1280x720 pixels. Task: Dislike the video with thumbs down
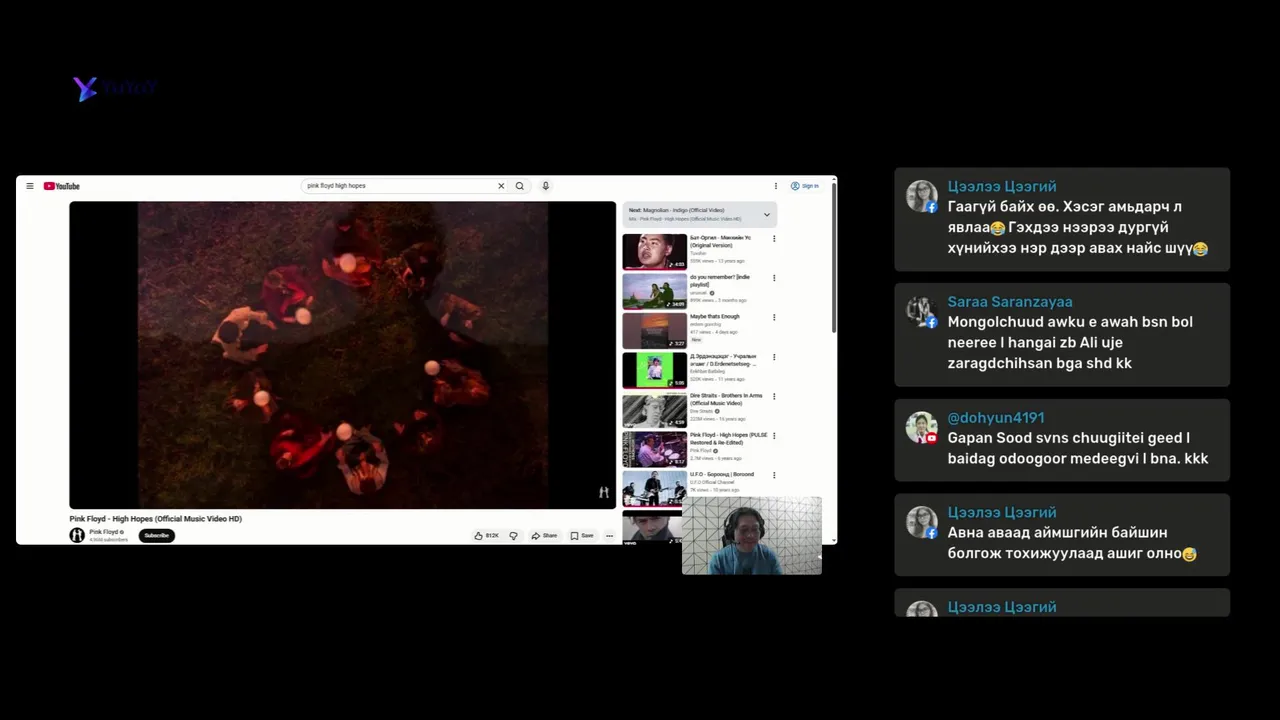(x=513, y=536)
